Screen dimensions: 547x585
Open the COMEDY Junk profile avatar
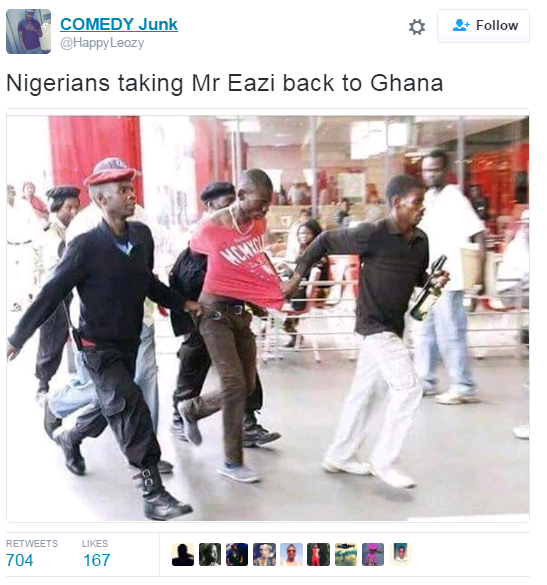pos(28,31)
